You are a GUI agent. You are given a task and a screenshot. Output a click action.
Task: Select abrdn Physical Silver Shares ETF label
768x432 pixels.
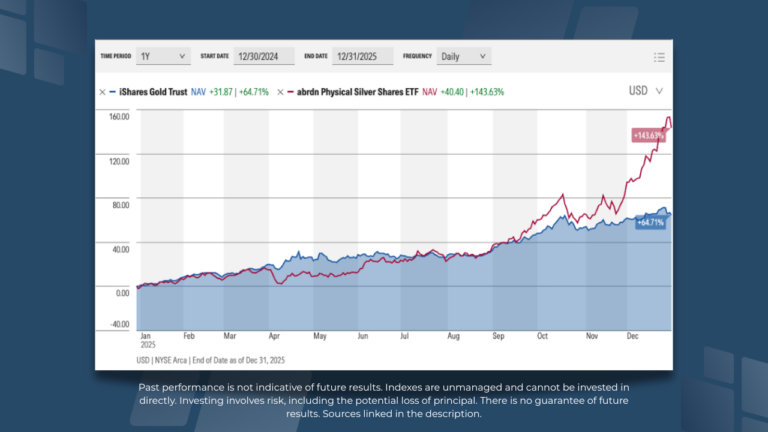(355, 91)
